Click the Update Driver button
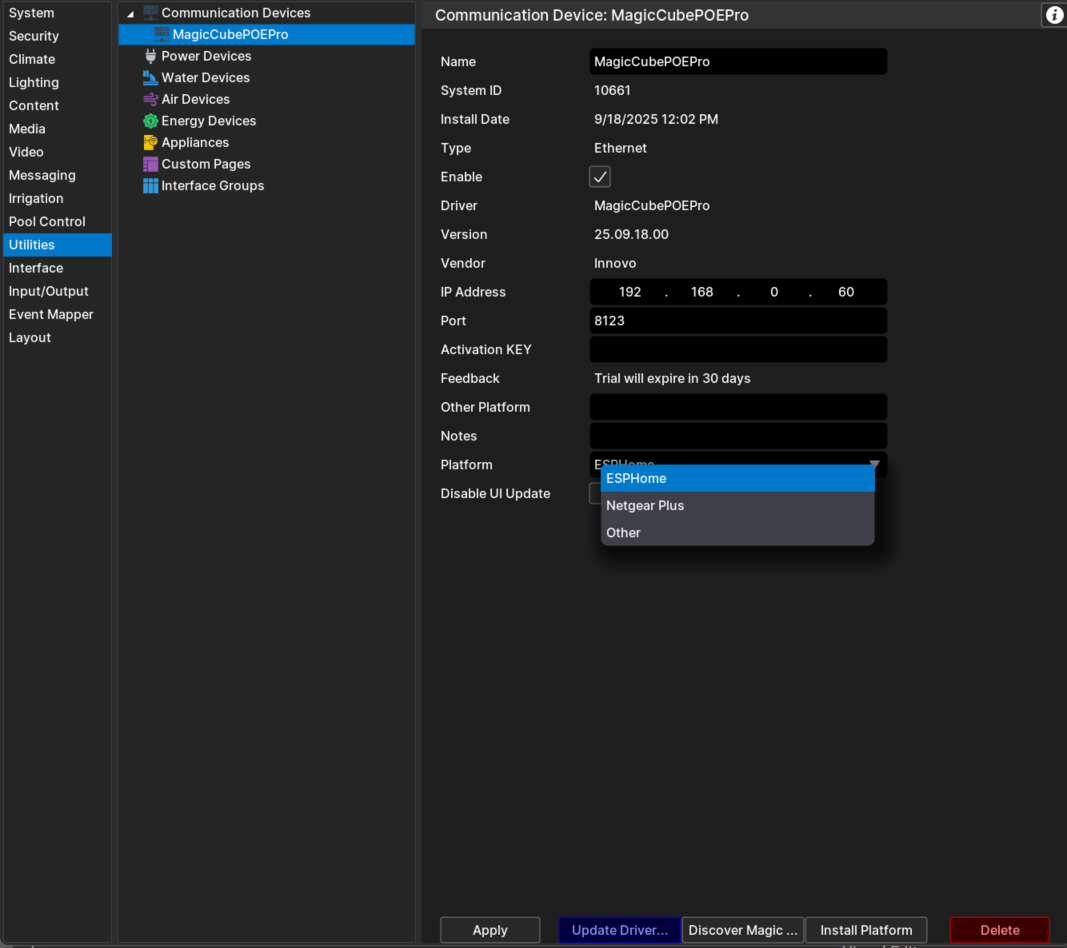The image size is (1067, 948). click(x=619, y=930)
